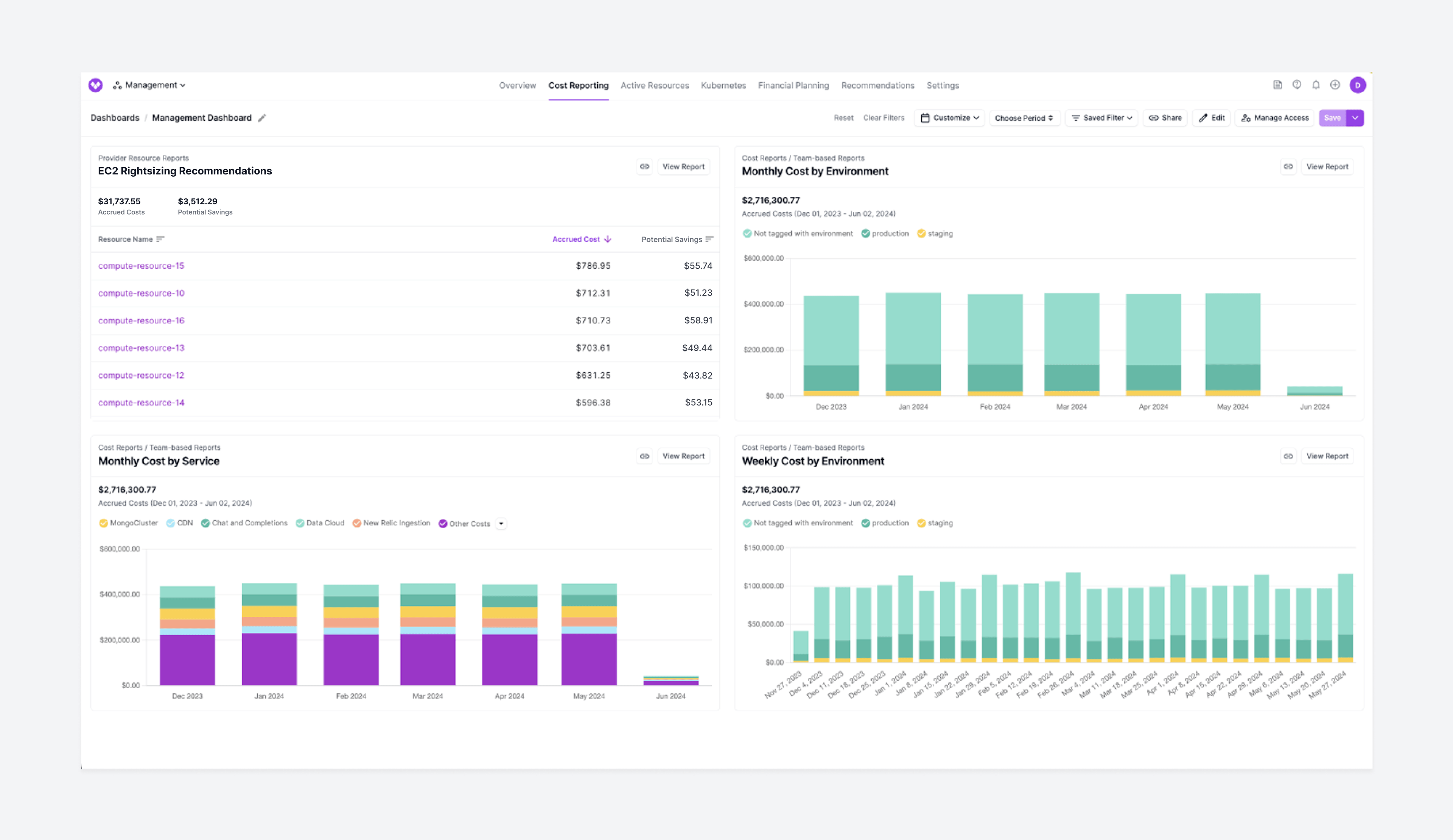
Task: Click the pencil to rename Management Dashboard
Action: point(262,118)
